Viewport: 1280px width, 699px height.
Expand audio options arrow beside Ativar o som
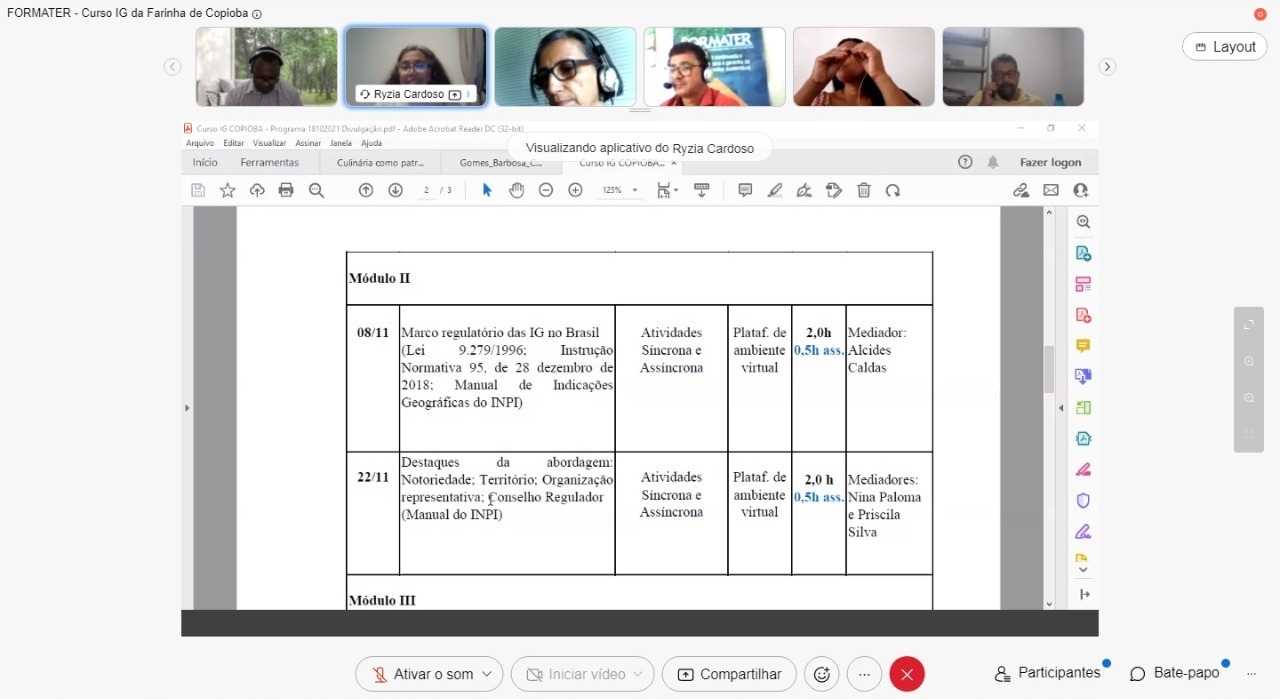487,674
